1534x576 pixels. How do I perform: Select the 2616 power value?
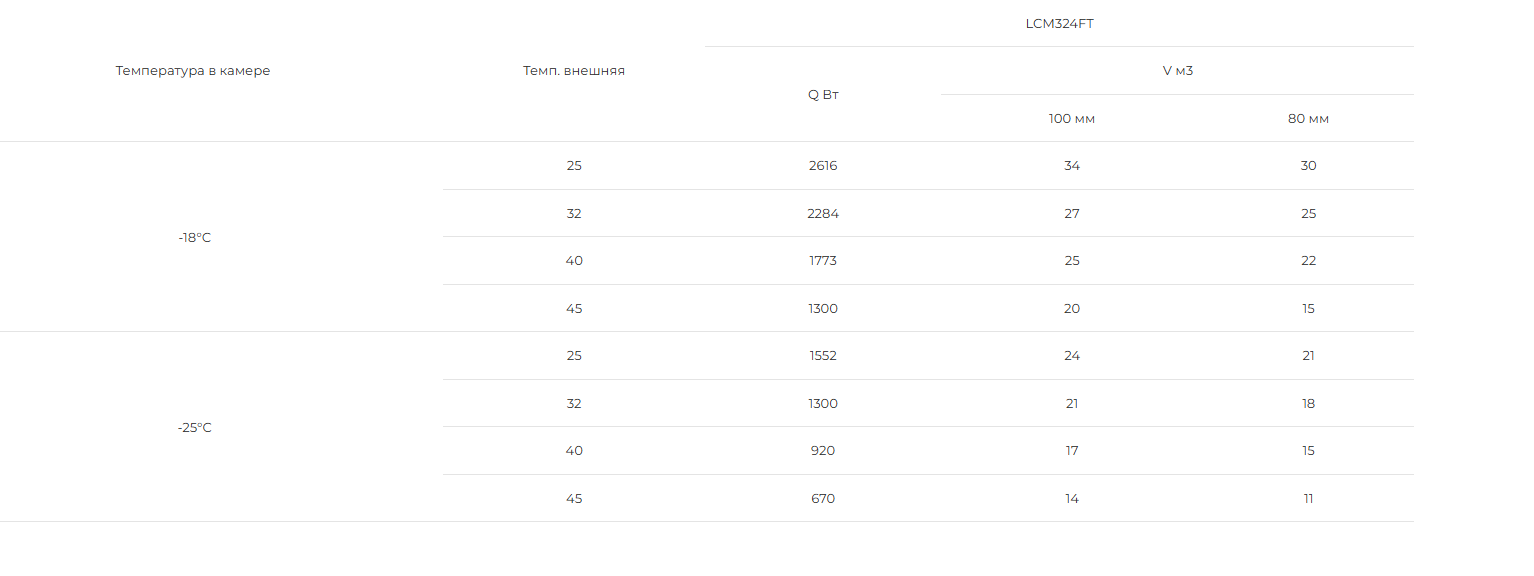coord(823,166)
